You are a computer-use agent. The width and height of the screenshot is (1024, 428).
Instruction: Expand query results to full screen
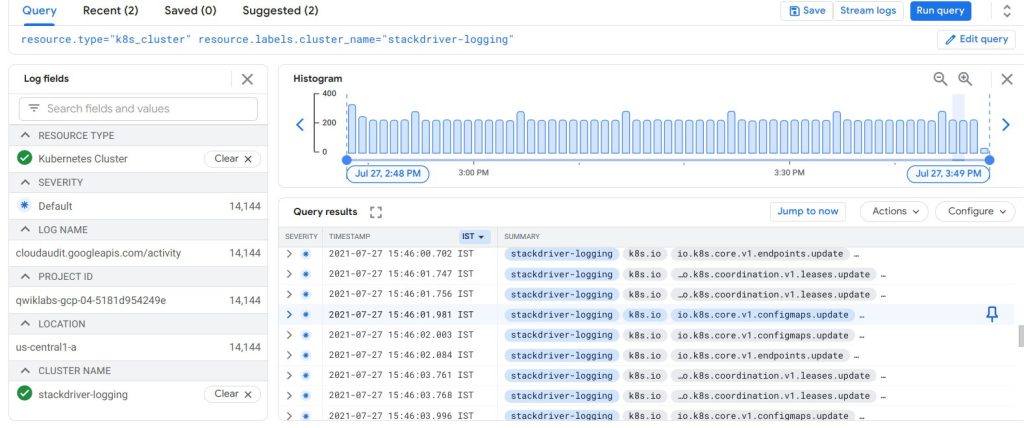376,212
